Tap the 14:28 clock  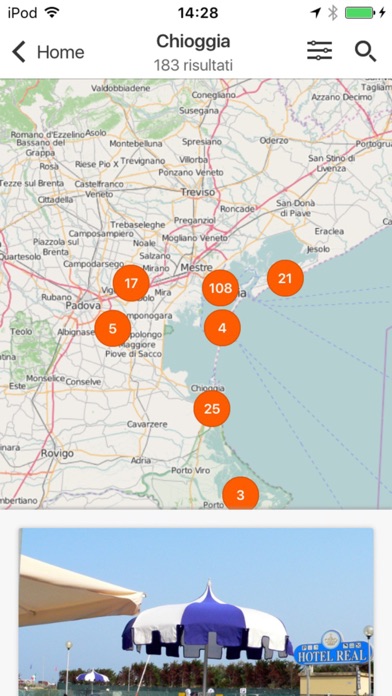tap(198, 13)
